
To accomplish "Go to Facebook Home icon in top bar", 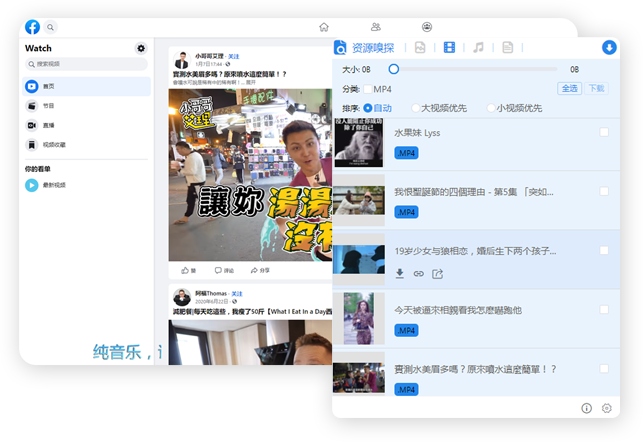I will [x=324, y=27].
